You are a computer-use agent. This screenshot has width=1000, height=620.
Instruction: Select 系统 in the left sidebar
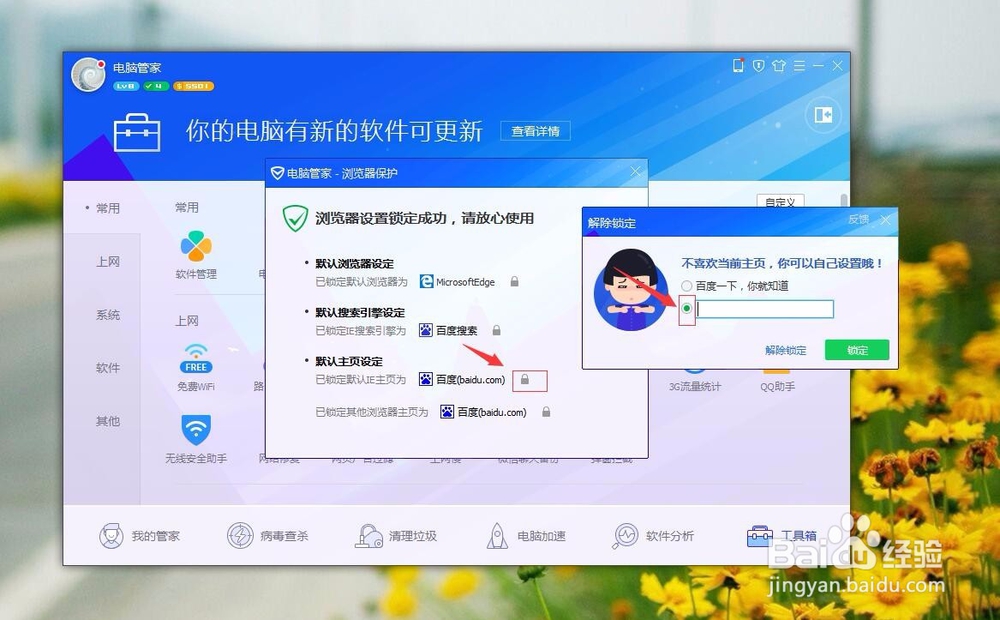(x=107, y=314)
